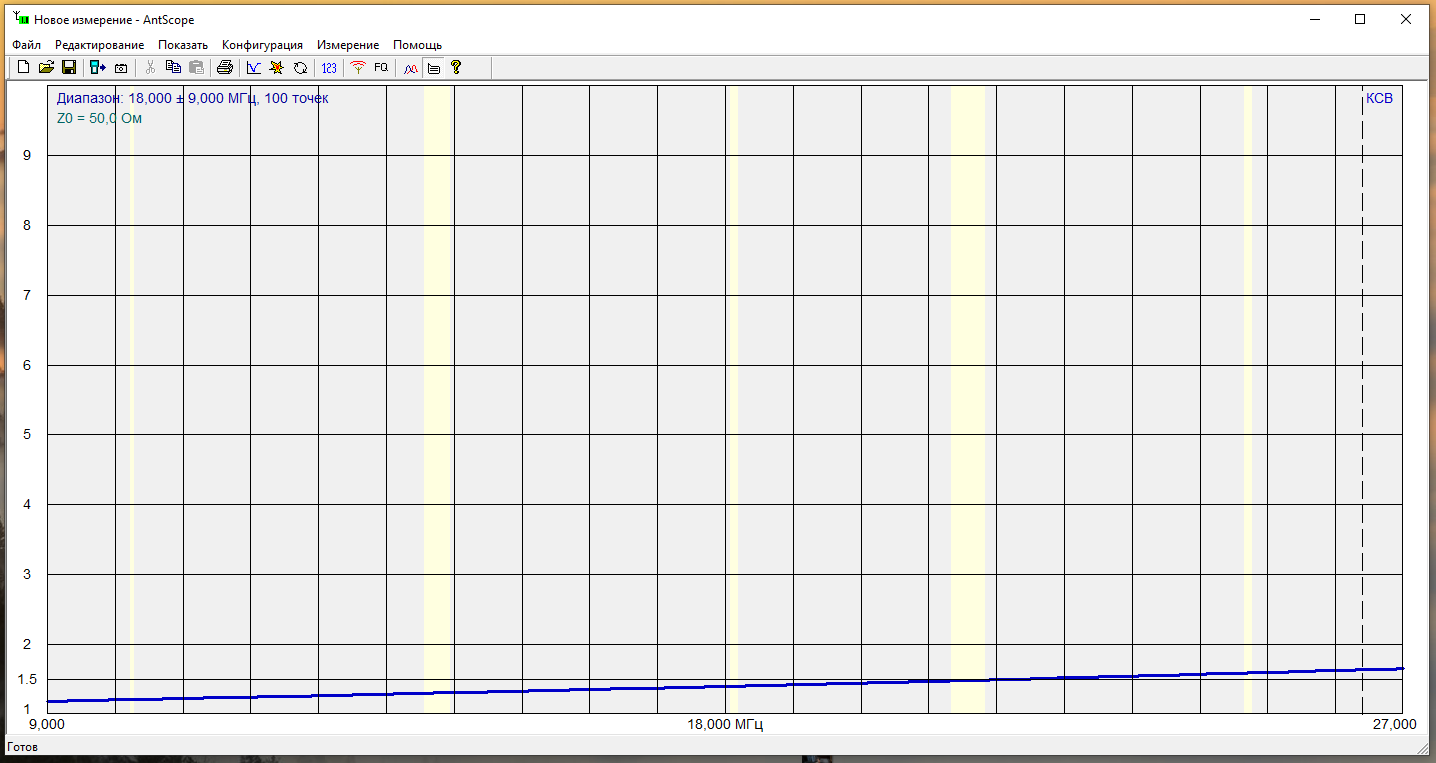The image size is (1436, 763).
Task: Click the starburst measurement icon
Action: click(277, 68)
